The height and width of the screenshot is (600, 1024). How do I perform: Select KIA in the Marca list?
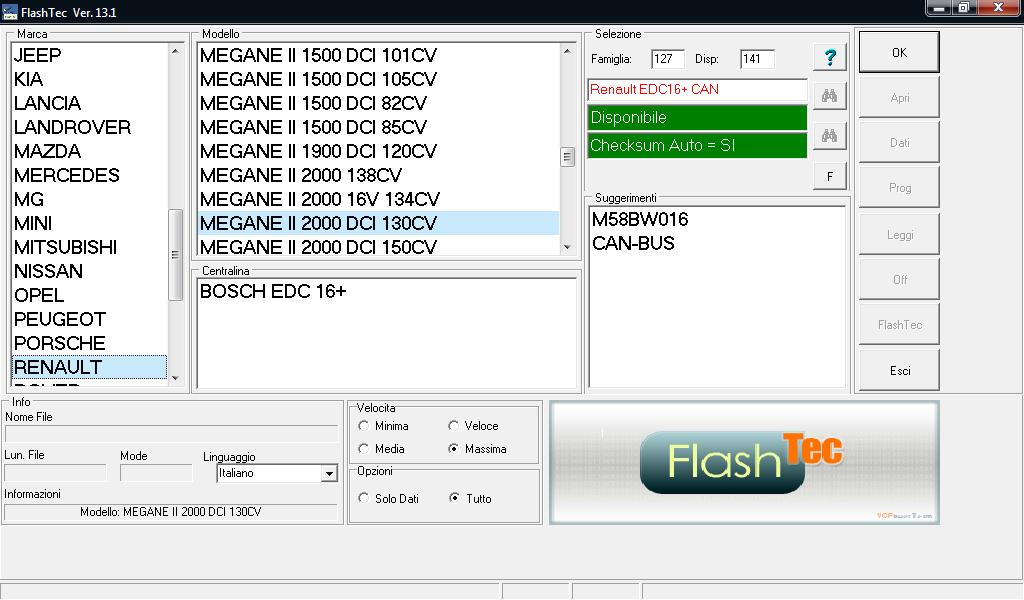89,79
